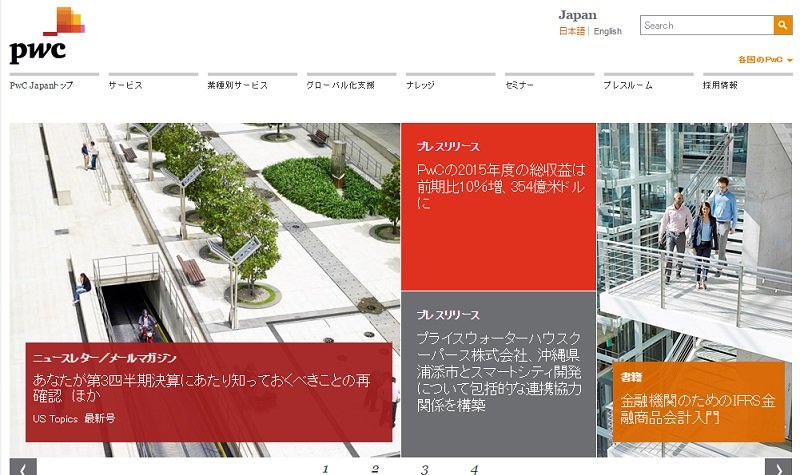Go to carousel slide 2
800x475 pixels.
click(375, 469)
